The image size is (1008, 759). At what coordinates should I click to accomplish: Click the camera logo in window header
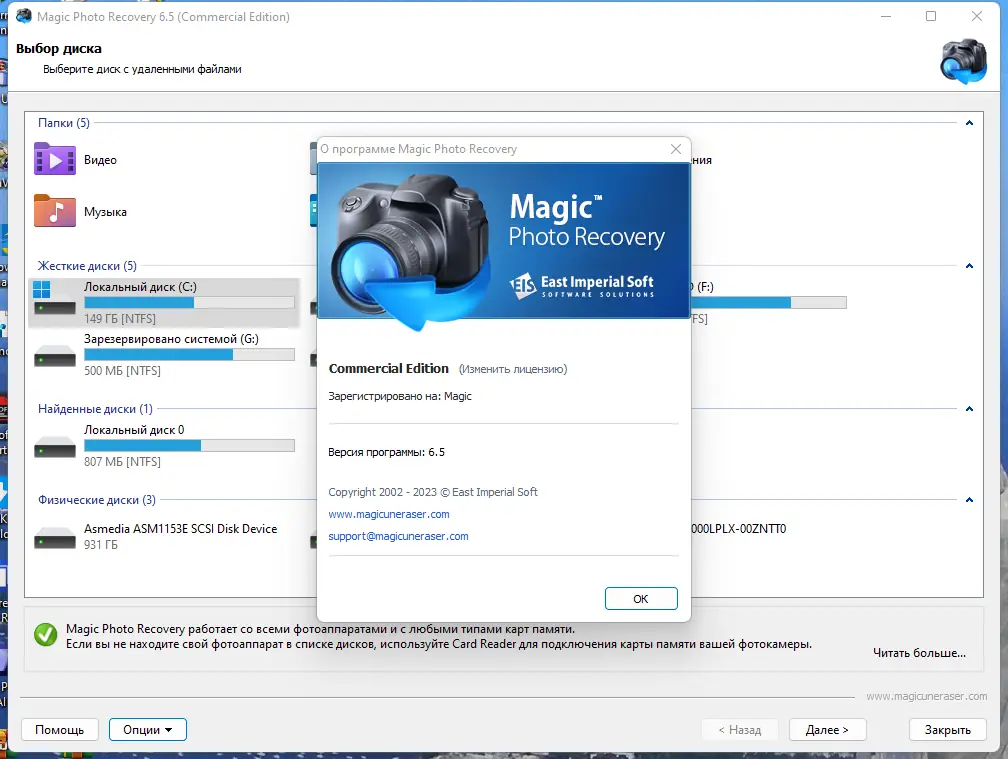click(963, 61)
